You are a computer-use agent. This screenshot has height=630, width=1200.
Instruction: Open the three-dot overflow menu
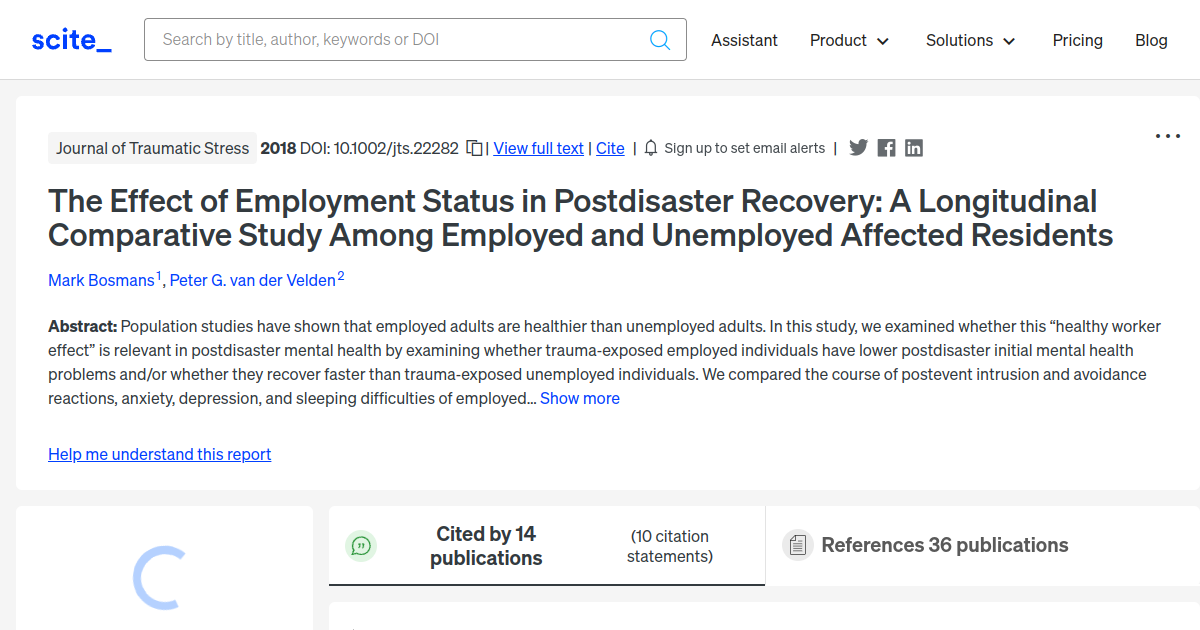(1167, 135)
